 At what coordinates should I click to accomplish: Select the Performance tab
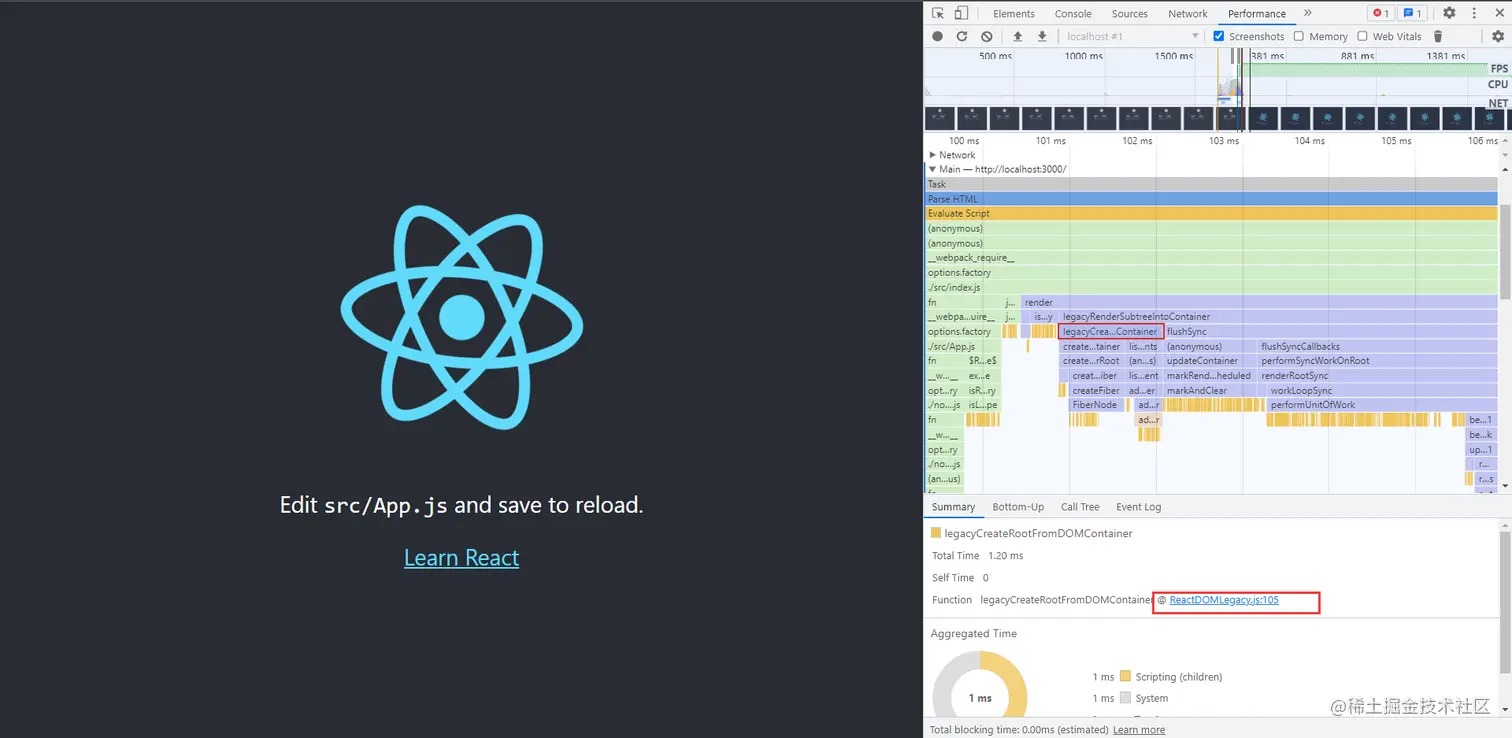(x=1257, y=13)
